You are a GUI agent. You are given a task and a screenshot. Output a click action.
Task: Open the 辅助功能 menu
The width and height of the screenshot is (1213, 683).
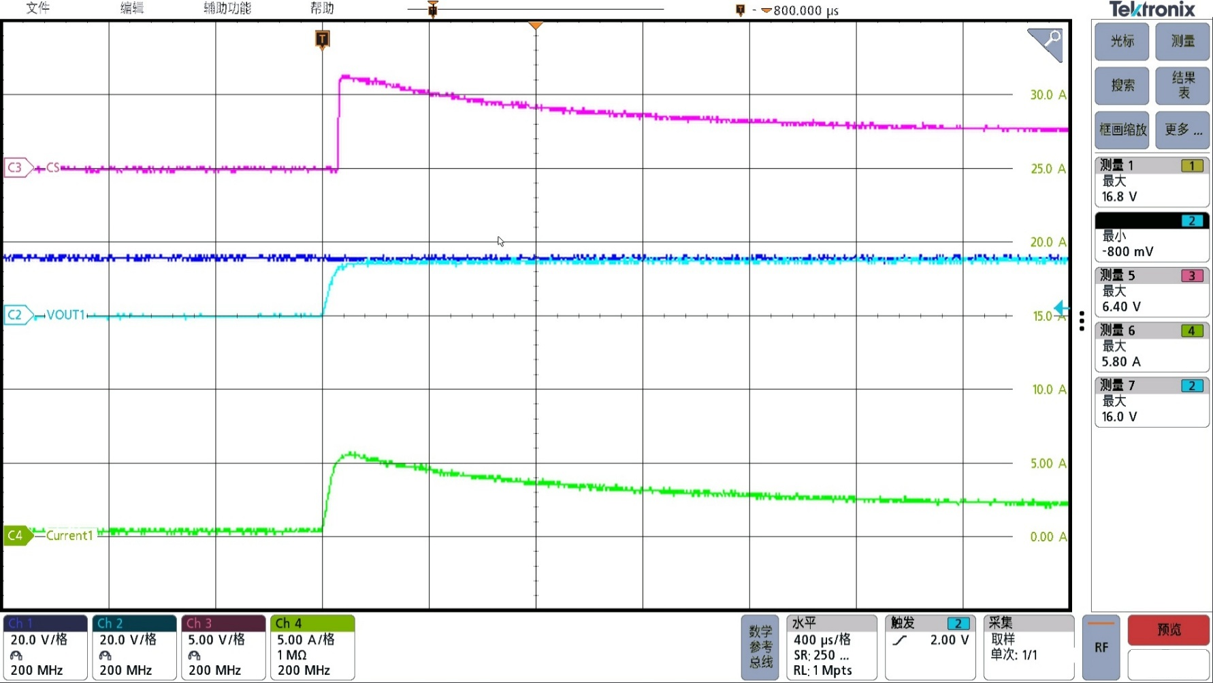(x=227, y=8)
